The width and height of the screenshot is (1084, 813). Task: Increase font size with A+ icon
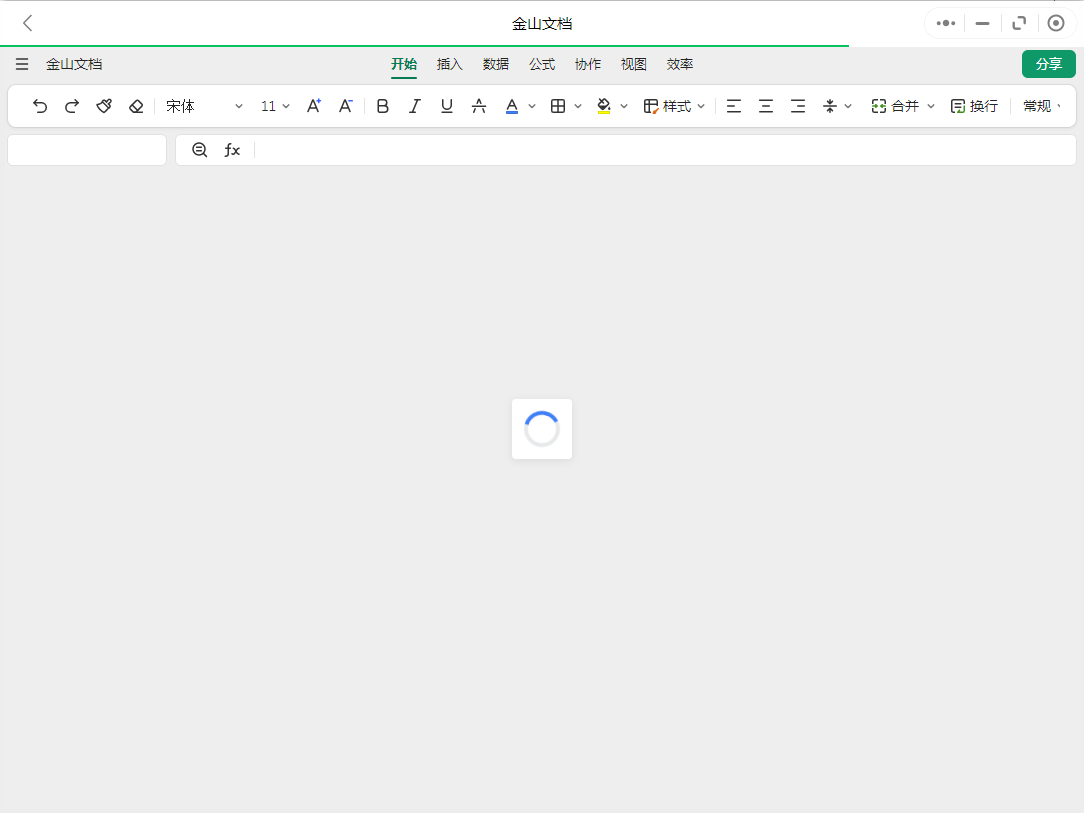(314, 106)
